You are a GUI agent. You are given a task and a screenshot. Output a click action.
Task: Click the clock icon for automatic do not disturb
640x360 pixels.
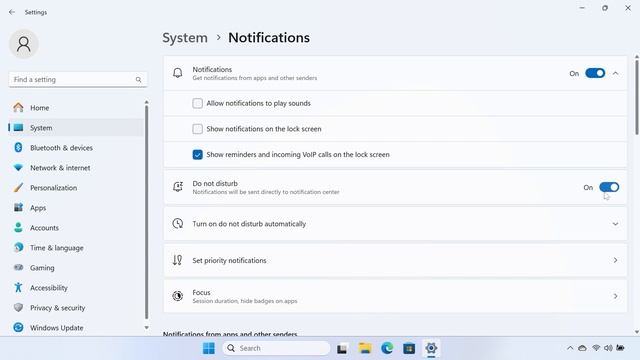click(178, 223)
